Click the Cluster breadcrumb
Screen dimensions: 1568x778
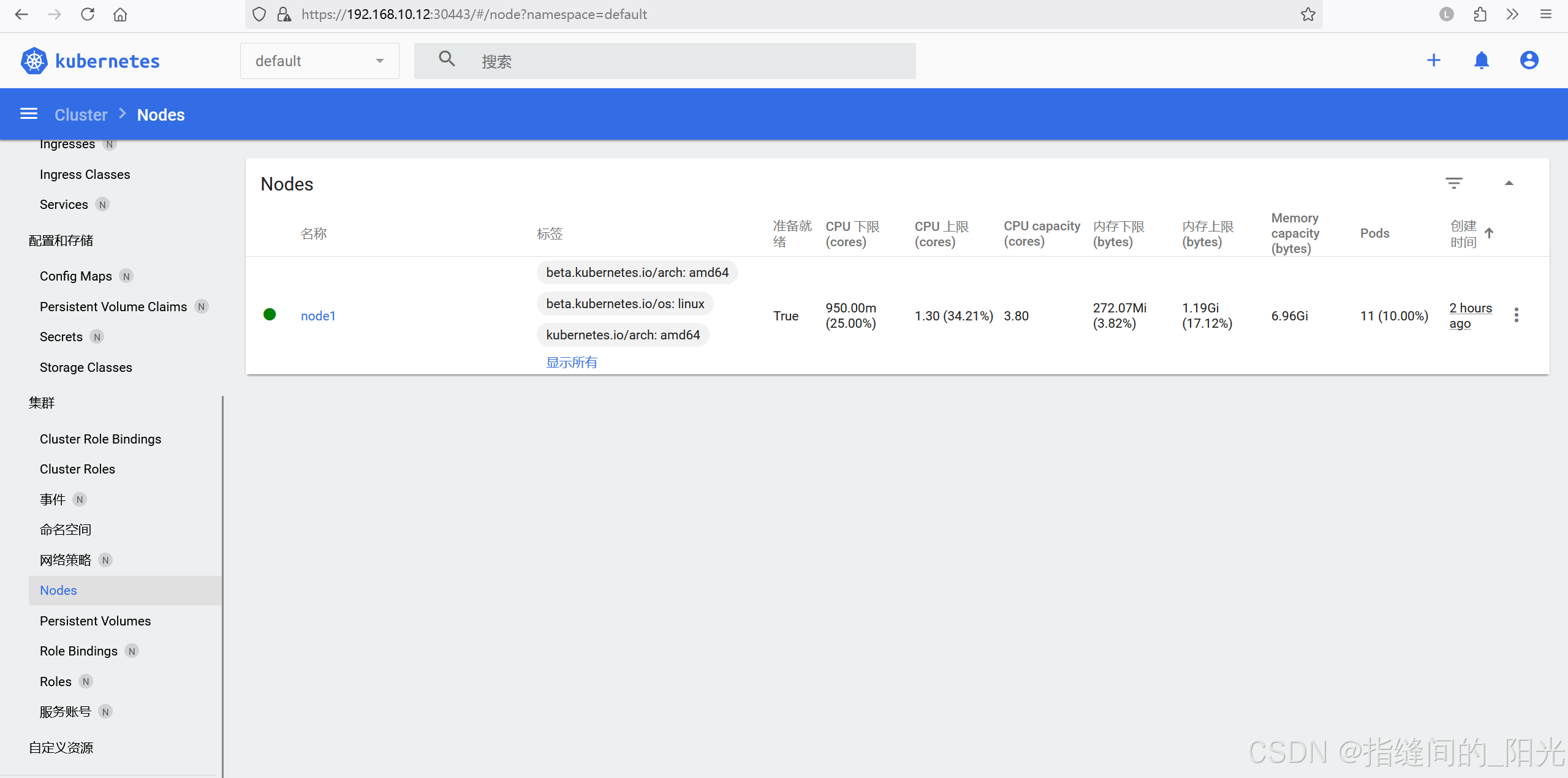[81, 115]
